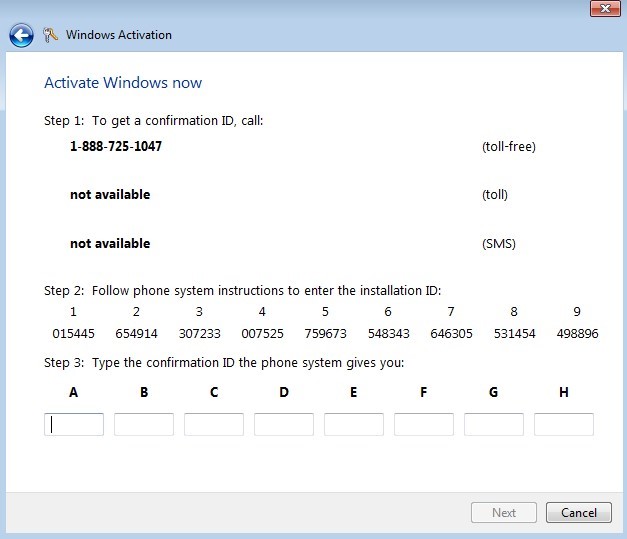
Task: Click installation ID group 015445
Action: pos(74,333)
